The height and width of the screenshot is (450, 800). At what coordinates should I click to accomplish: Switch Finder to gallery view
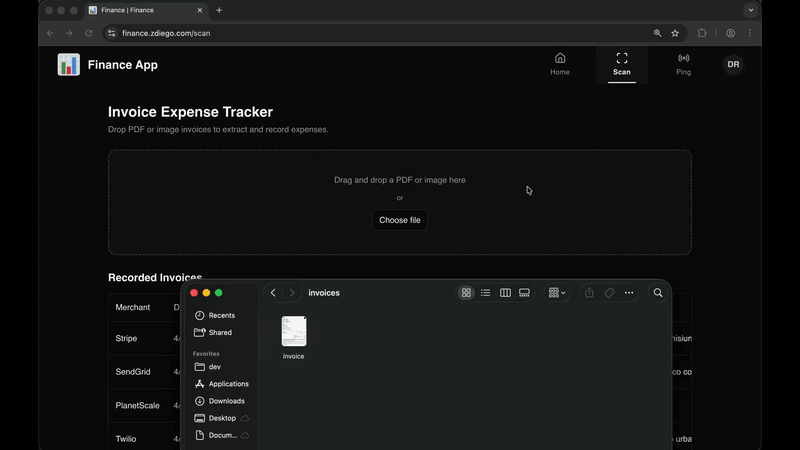524,293
